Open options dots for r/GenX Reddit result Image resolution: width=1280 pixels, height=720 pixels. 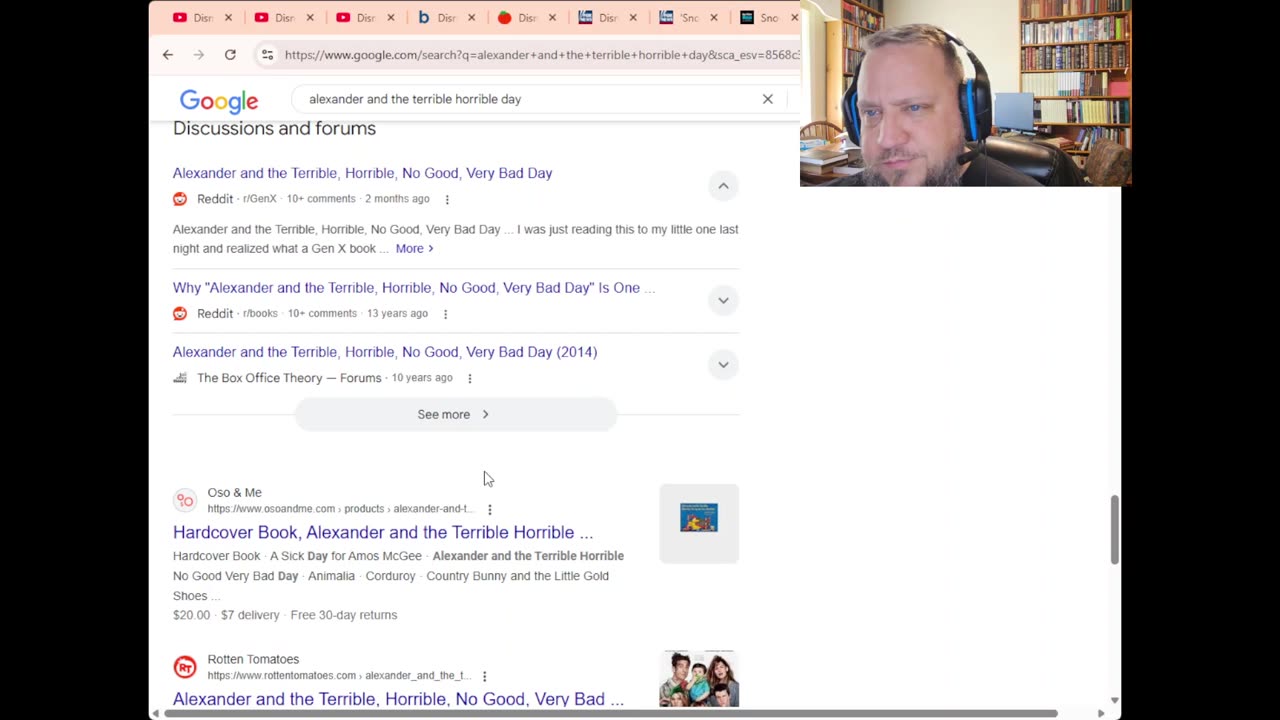coord(447,199)
